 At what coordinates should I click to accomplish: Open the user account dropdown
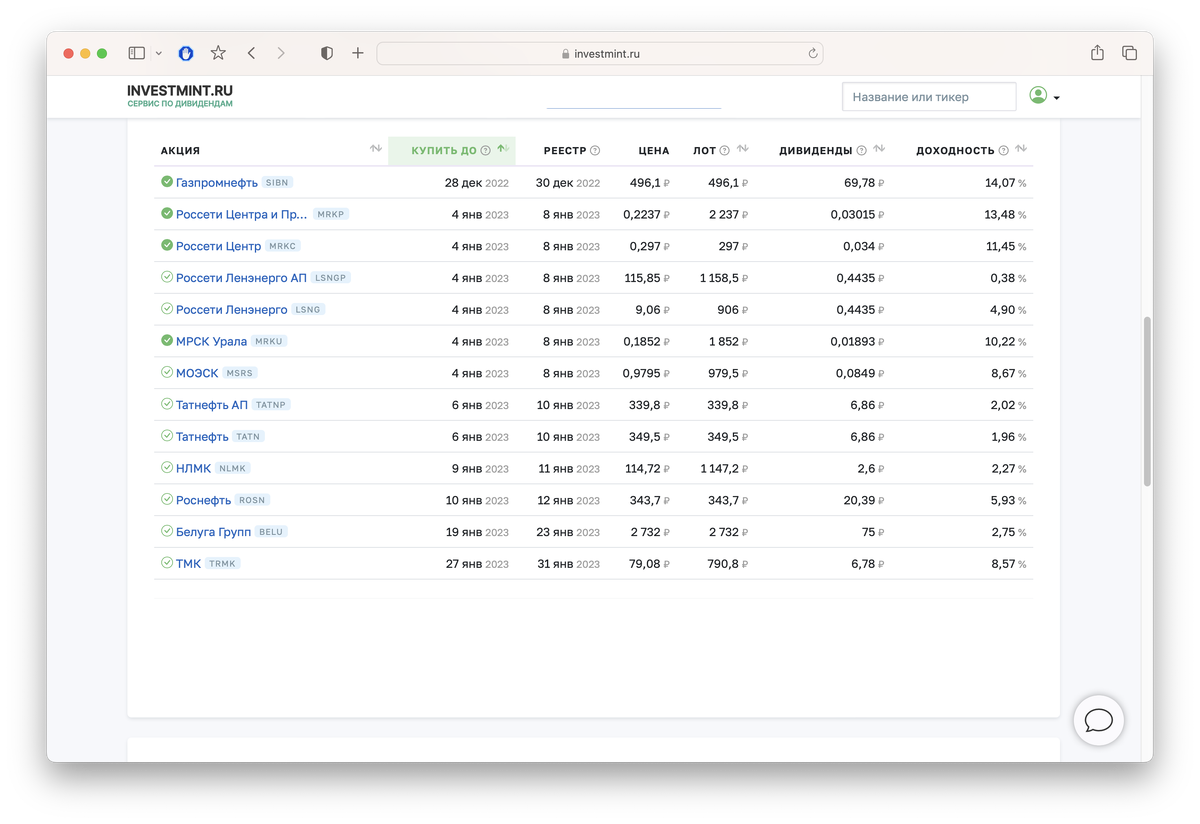coord(1045,97)
